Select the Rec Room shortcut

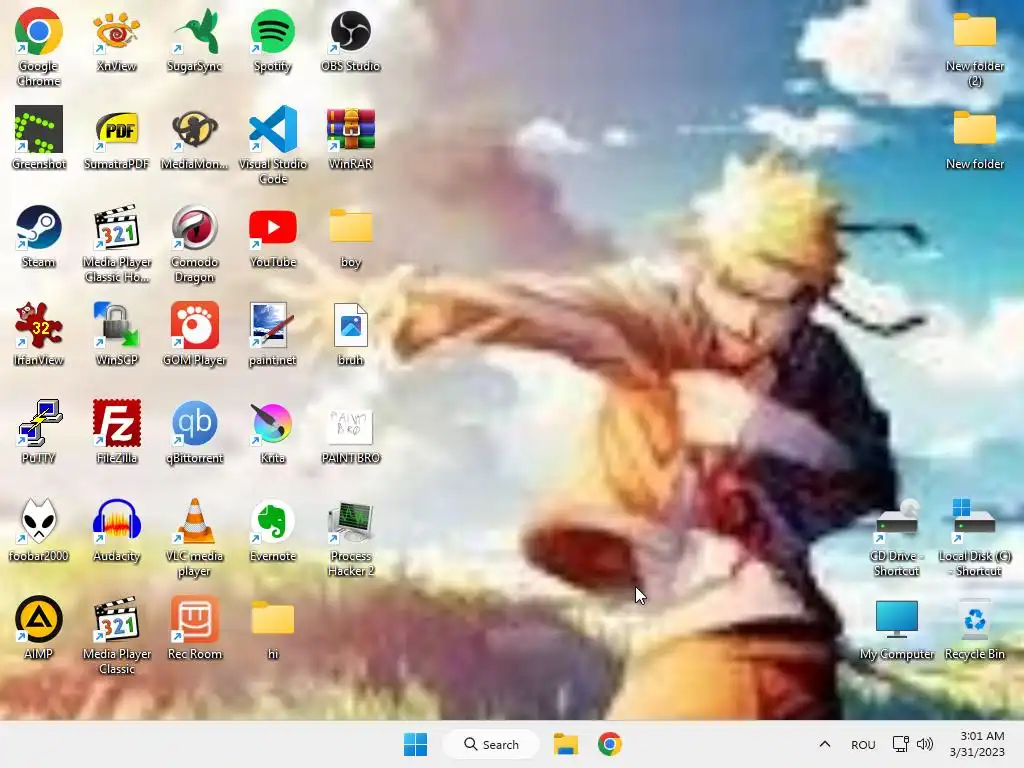tap(195, 619)
